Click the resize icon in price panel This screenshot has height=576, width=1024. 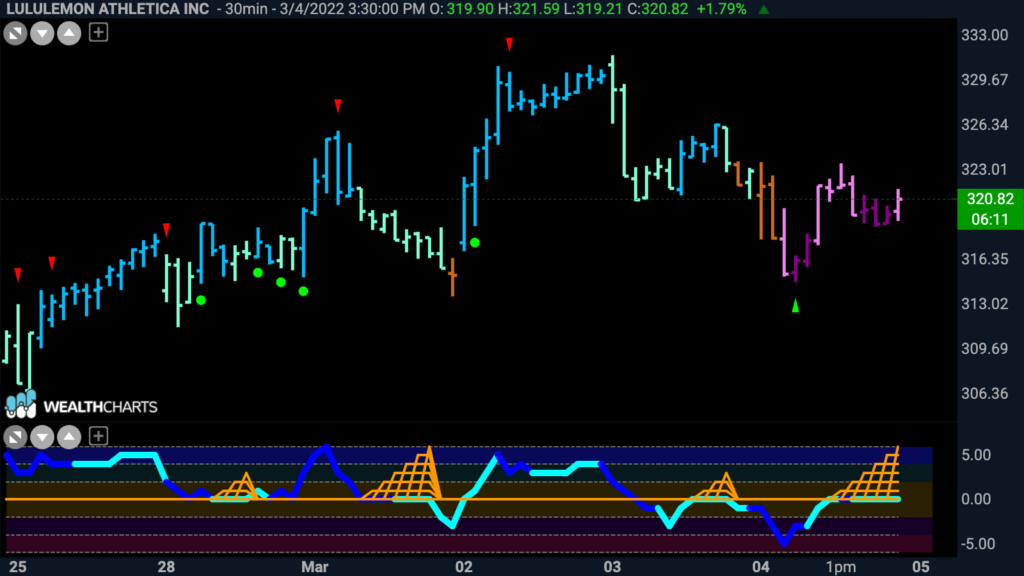pyautogui.click(x=15, y=33)
